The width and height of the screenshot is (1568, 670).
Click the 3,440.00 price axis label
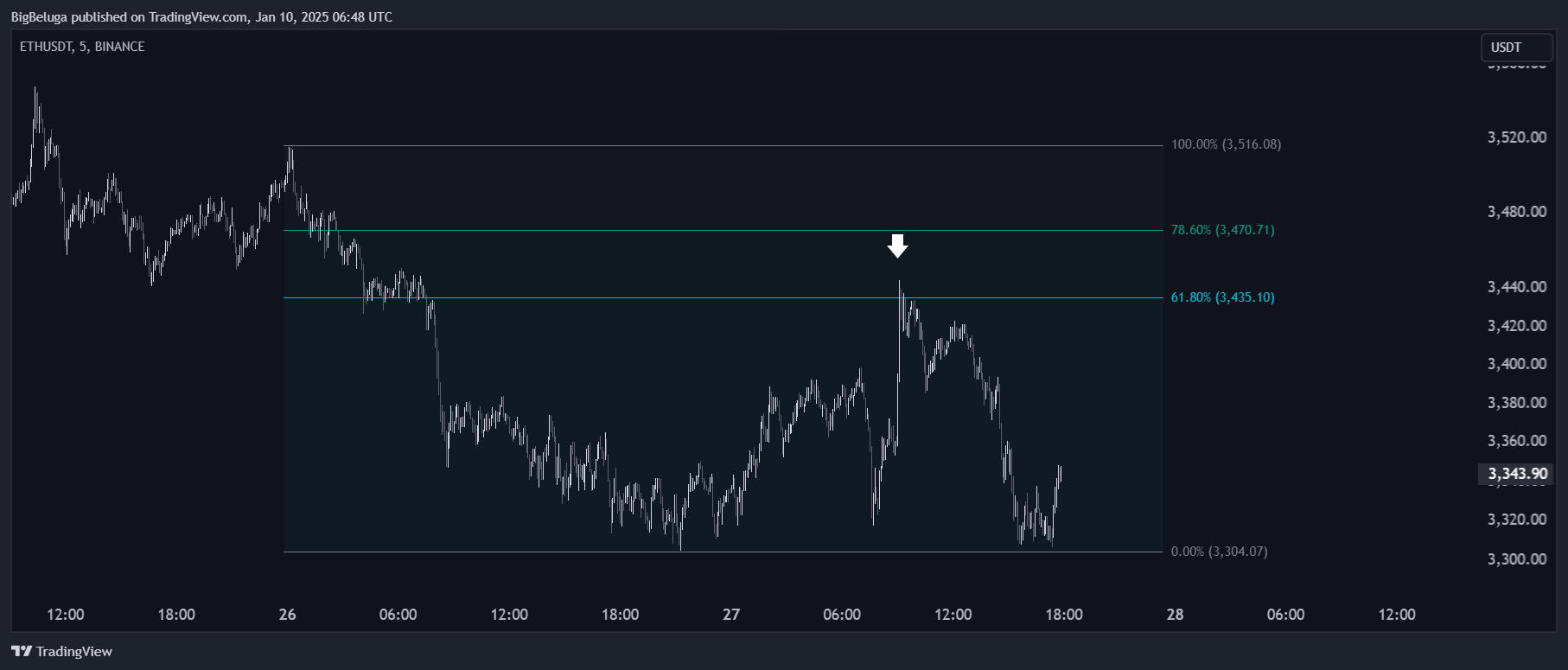click(x=1517, y=287)
